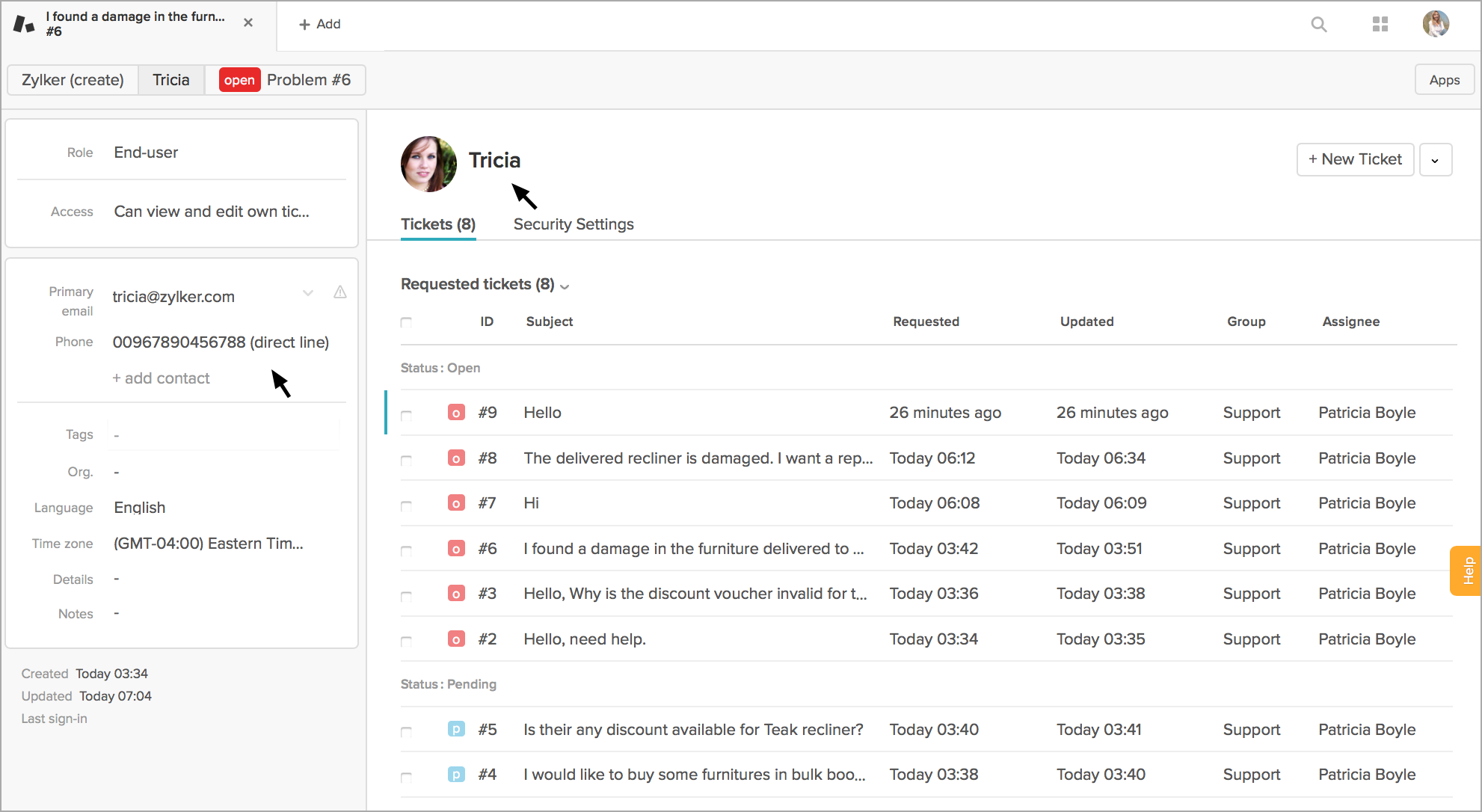Toggle the select-all tickets checkbox

[x=406, y=322]
